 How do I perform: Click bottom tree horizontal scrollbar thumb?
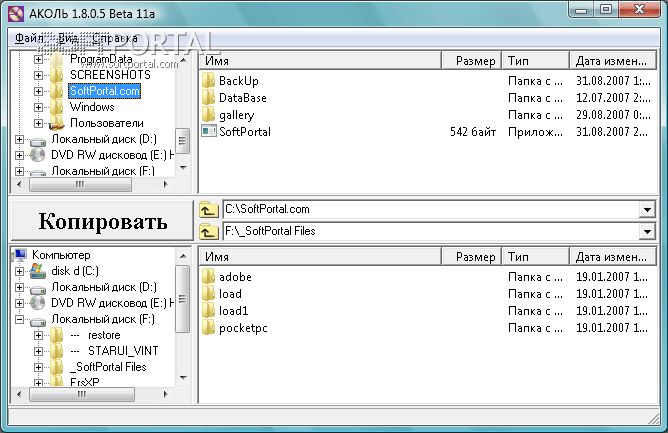point(82,394)
